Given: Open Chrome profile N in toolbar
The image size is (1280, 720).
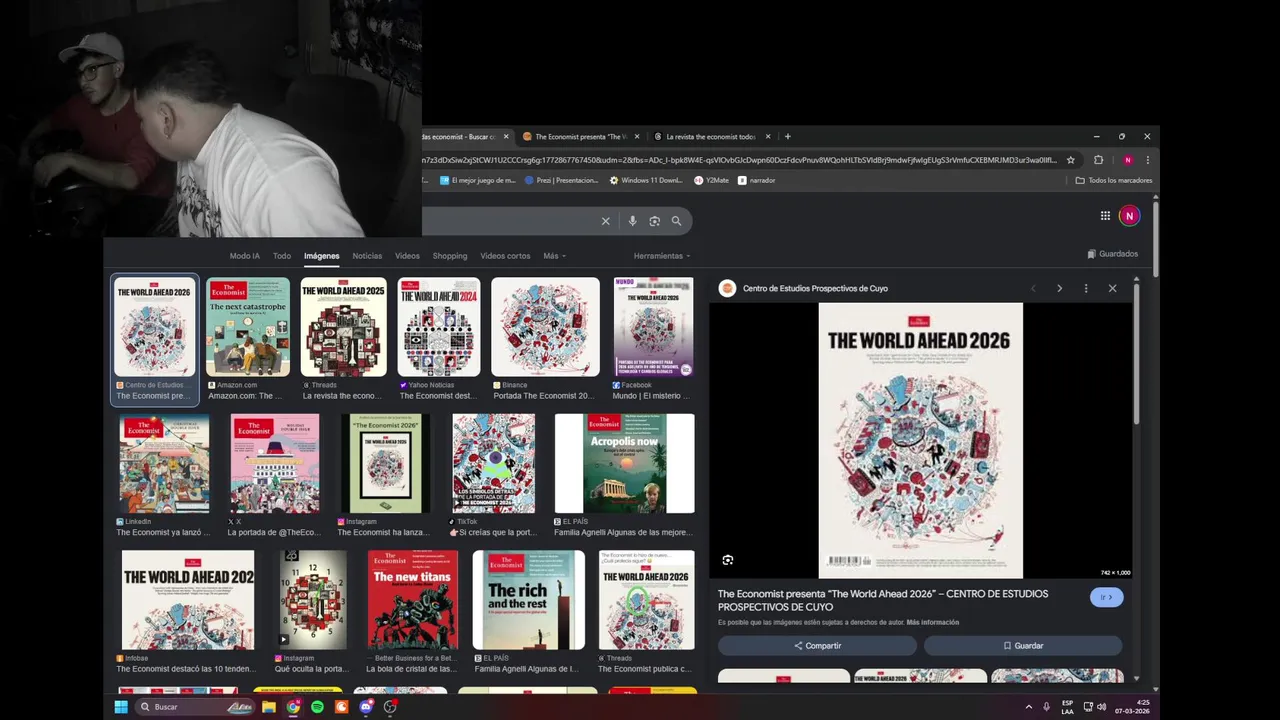Looking at the screenshot, I should 1128,160.
